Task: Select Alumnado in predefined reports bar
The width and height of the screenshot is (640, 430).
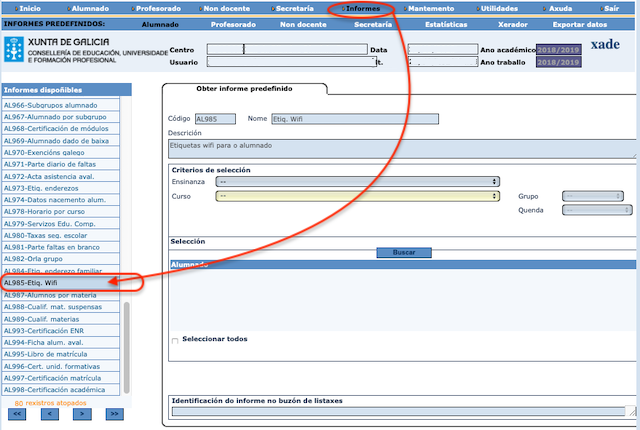Action: click(160, 24)
